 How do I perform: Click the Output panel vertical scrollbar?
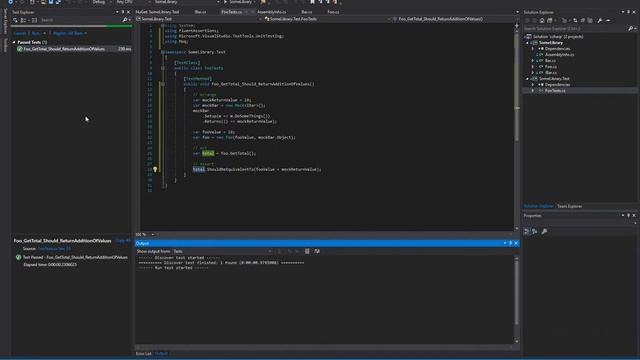(x=517, y=300)
